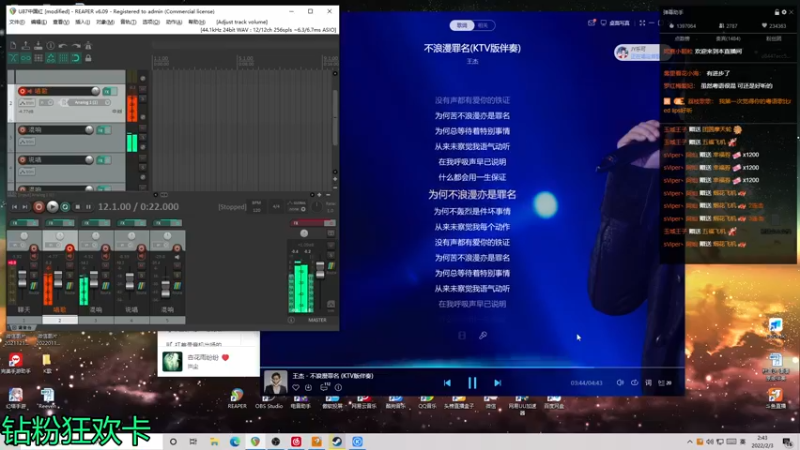This screenshot has width=800, height=450.
Task: Click the Pause button in REAPER transport
Action: (88, 207)
